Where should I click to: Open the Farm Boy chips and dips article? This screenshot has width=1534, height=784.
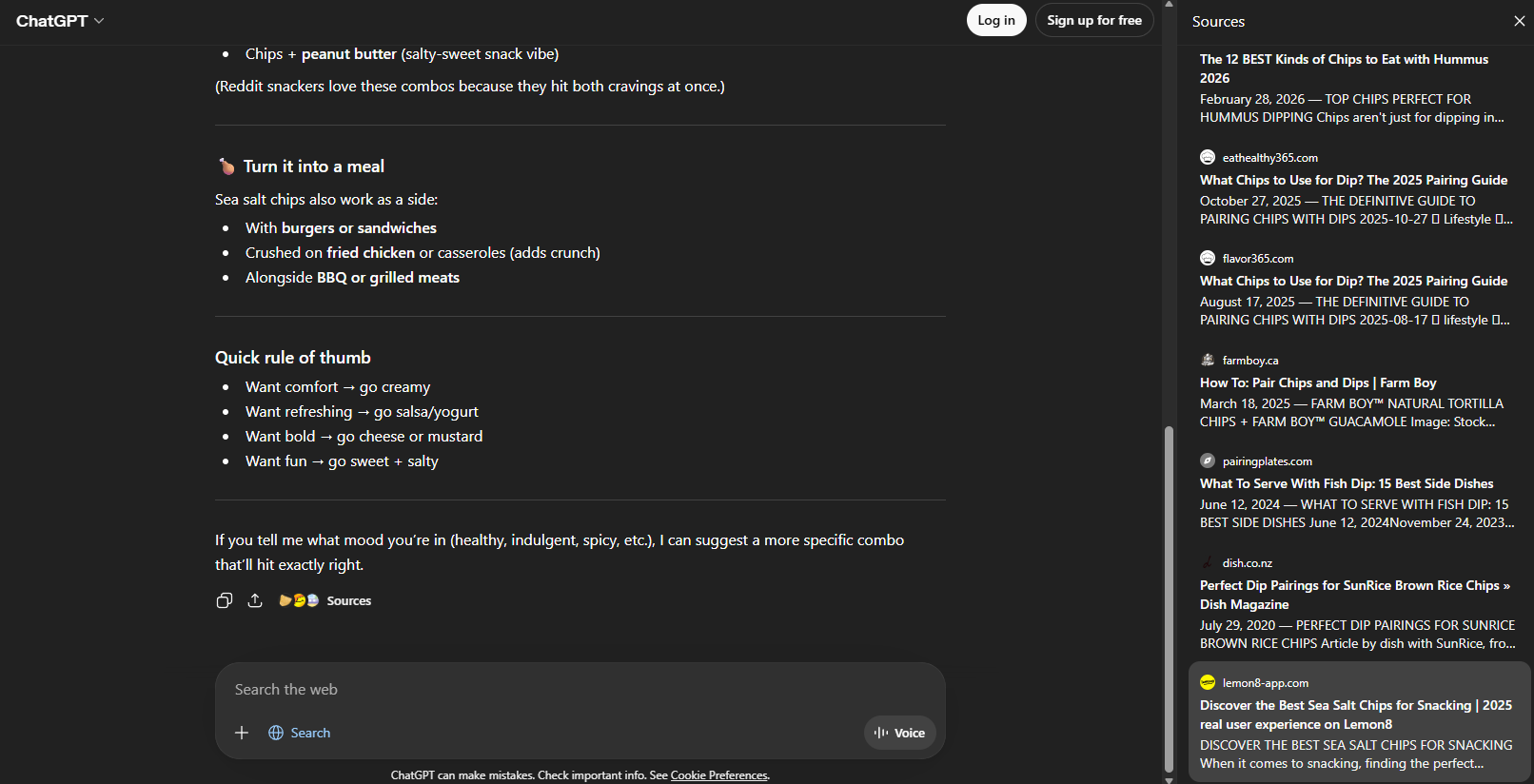pyautogui.click(x=1318, y=382)
